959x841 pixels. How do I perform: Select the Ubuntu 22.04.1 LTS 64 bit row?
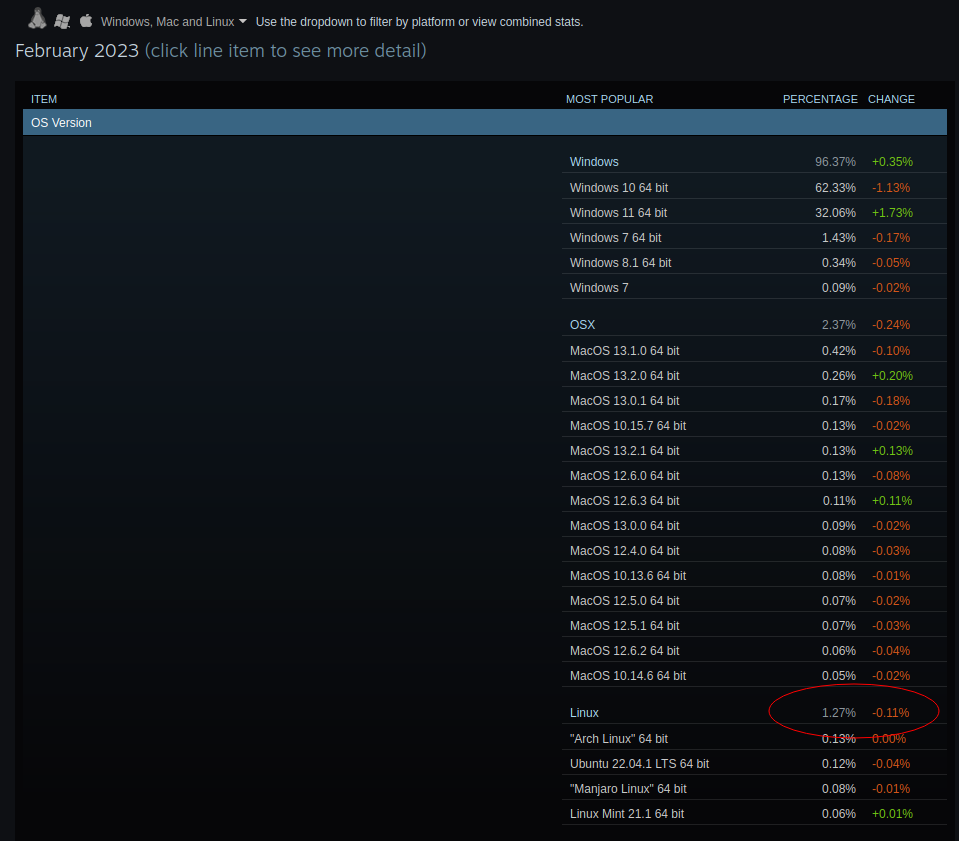click(754, 763)
